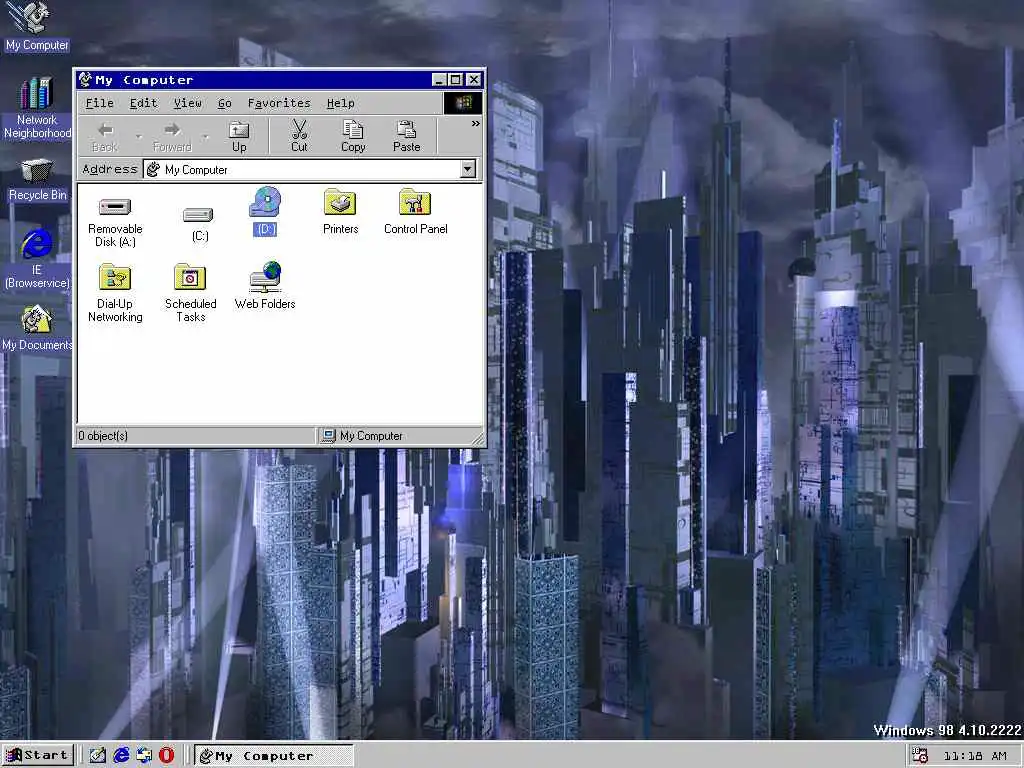This screenshot has height=768, width=1024.
Task: Launch Opera from the quick launch bar
Action: coord(167,756)
